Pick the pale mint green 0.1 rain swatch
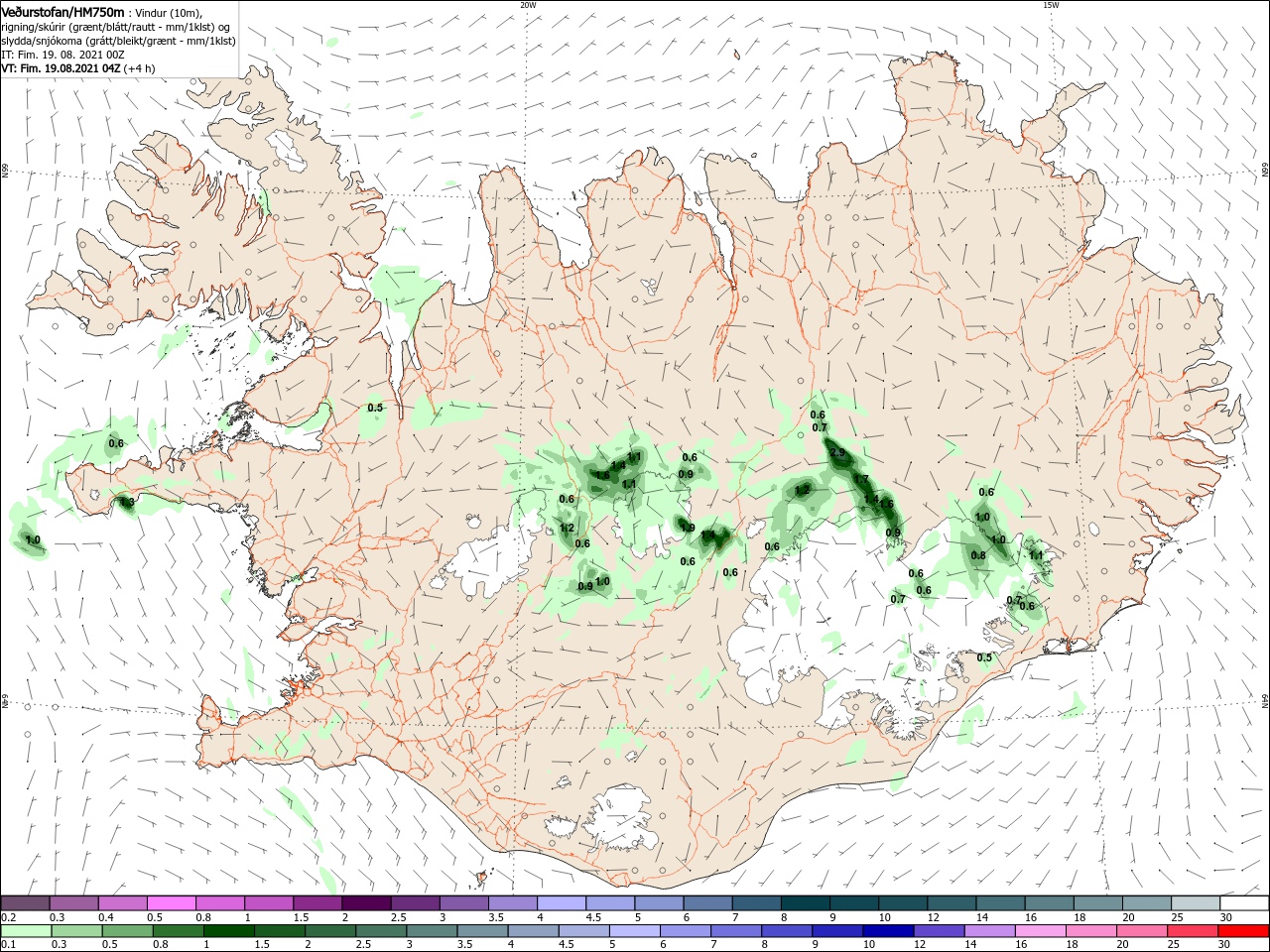This screenshot has width=1270, height=952. click(25, 931)
